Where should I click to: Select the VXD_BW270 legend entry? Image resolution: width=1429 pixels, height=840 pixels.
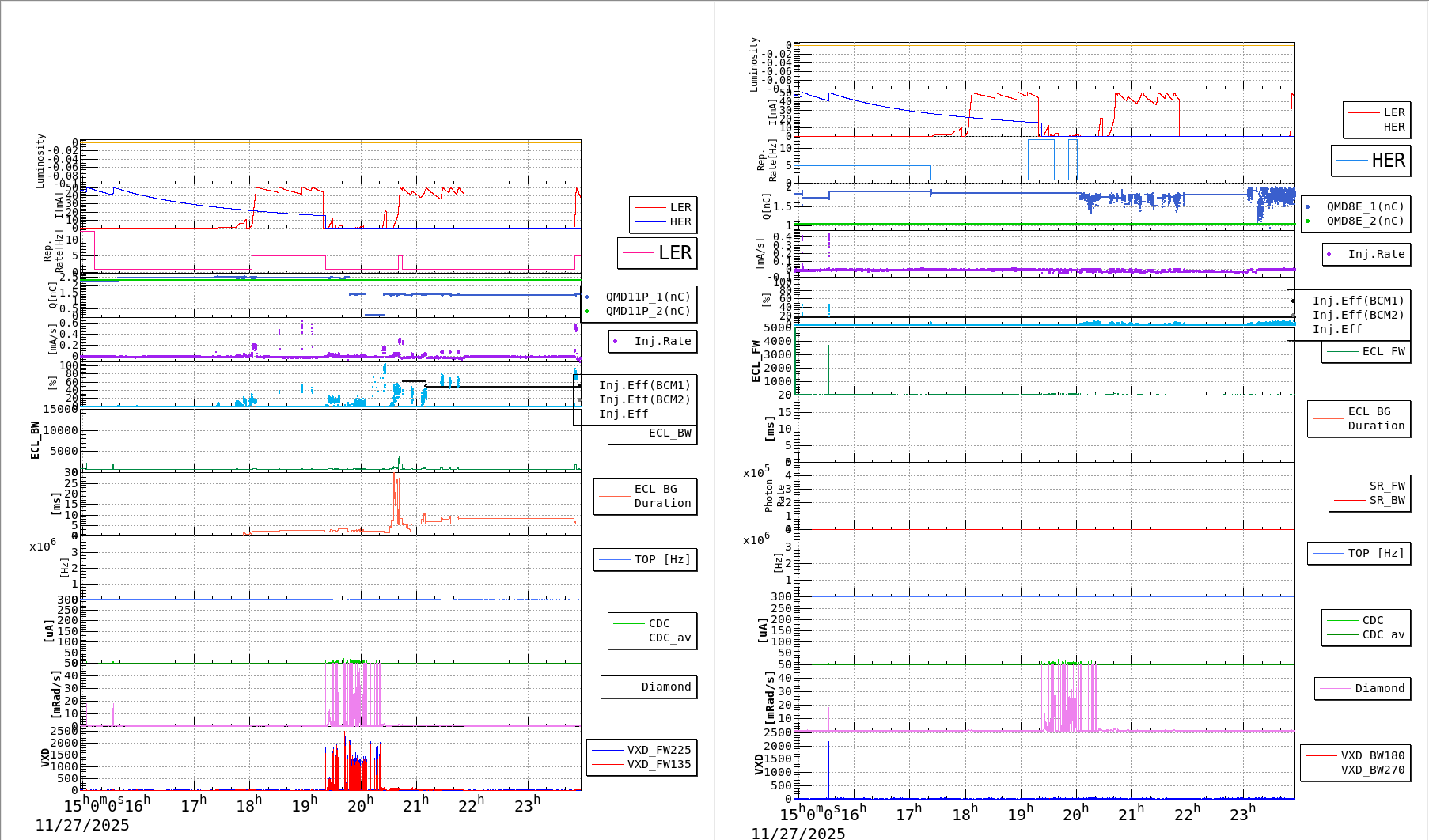[x=1372, y=770]
